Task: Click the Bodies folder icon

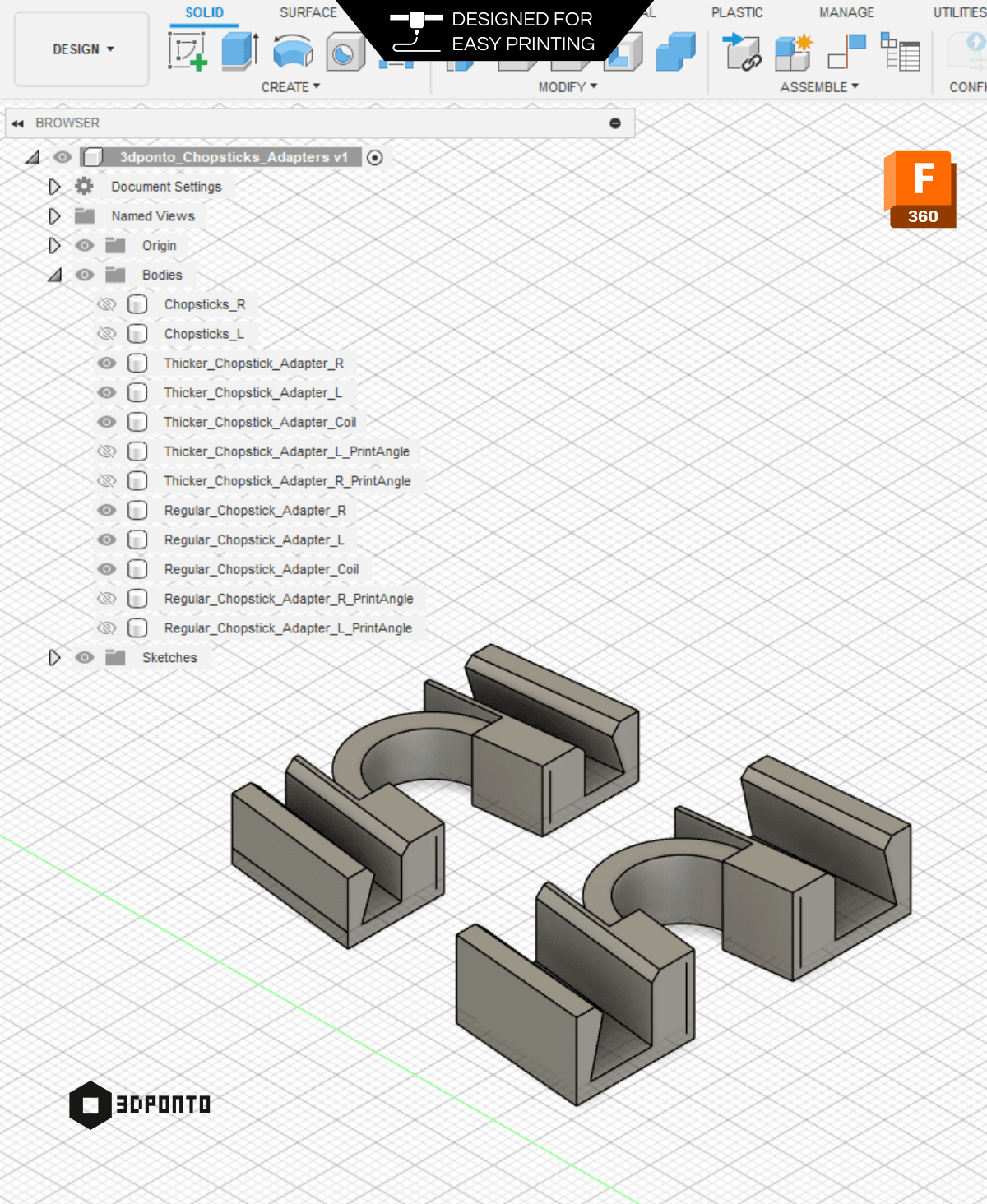Action: [115, 275]
